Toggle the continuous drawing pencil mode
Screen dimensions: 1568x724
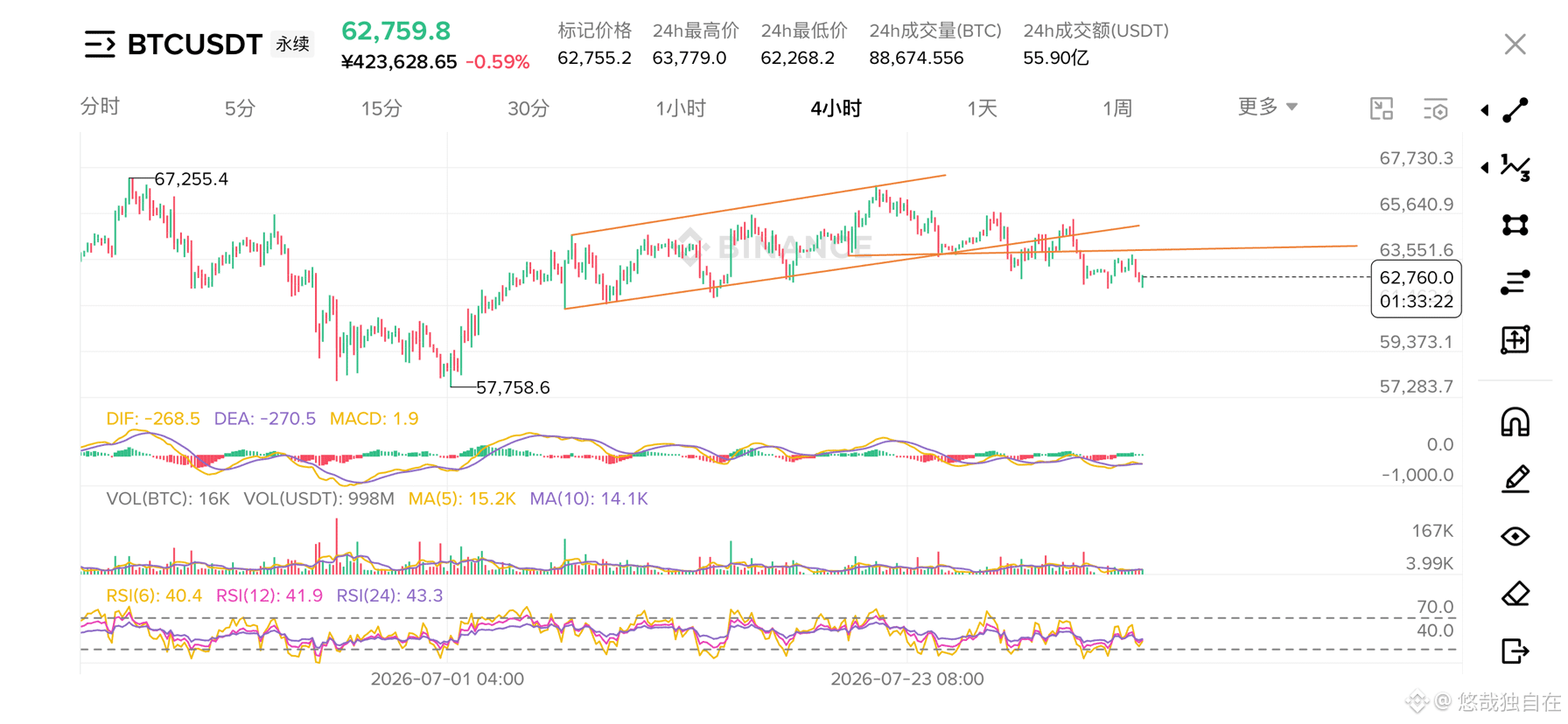1515,479
